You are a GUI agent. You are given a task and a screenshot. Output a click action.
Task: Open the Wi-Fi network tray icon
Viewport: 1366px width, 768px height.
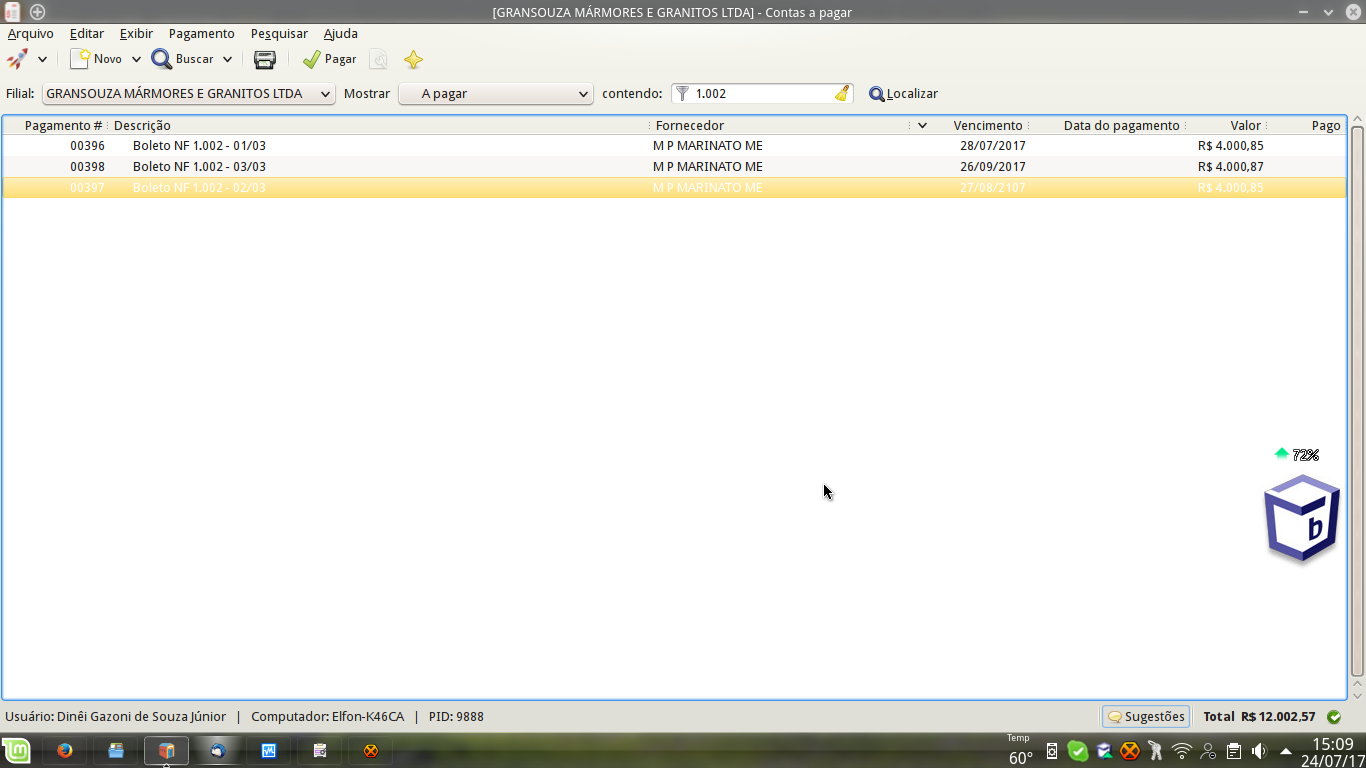[1182, 750]
